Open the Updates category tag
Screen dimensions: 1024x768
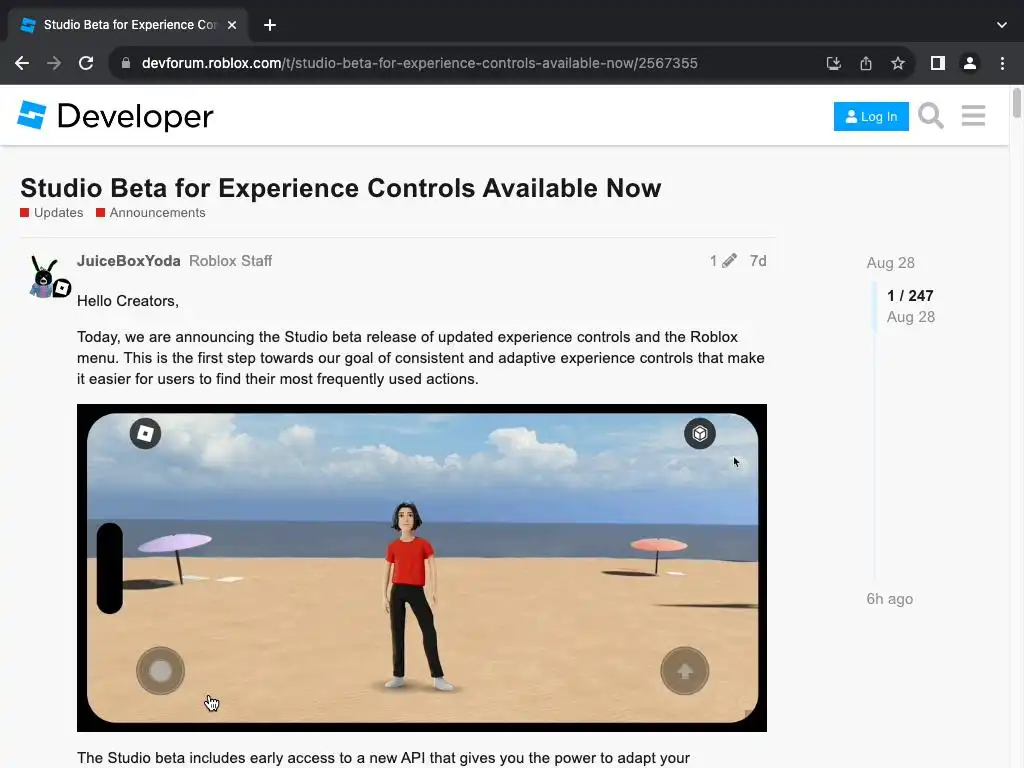52,213
